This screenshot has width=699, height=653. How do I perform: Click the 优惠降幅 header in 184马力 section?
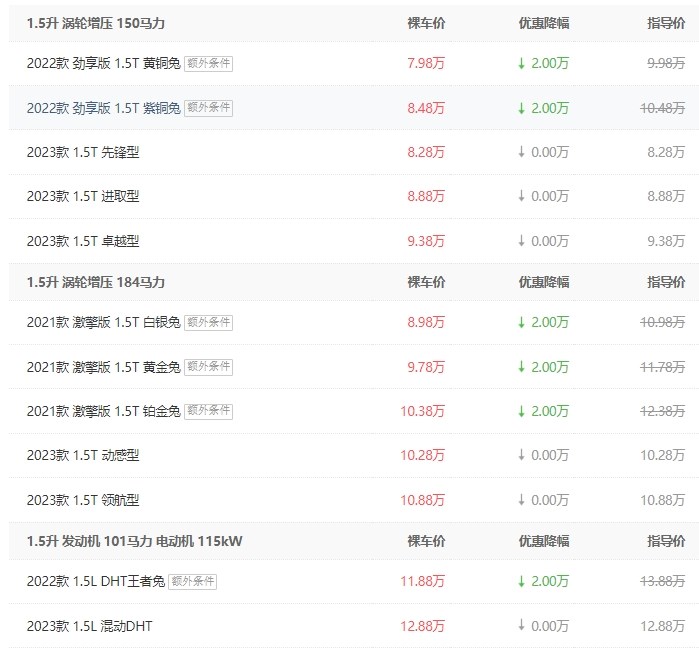544,282
